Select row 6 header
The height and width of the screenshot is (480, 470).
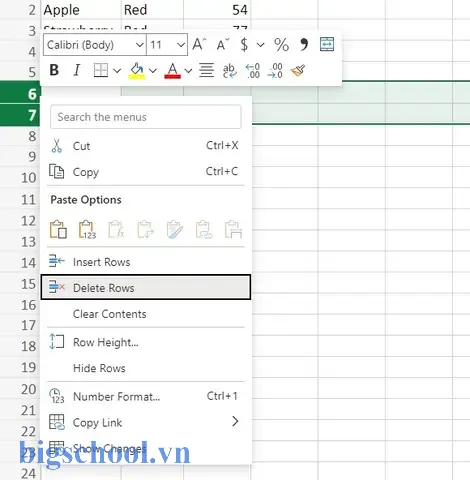pyautogui.click(x=20, y=94)
